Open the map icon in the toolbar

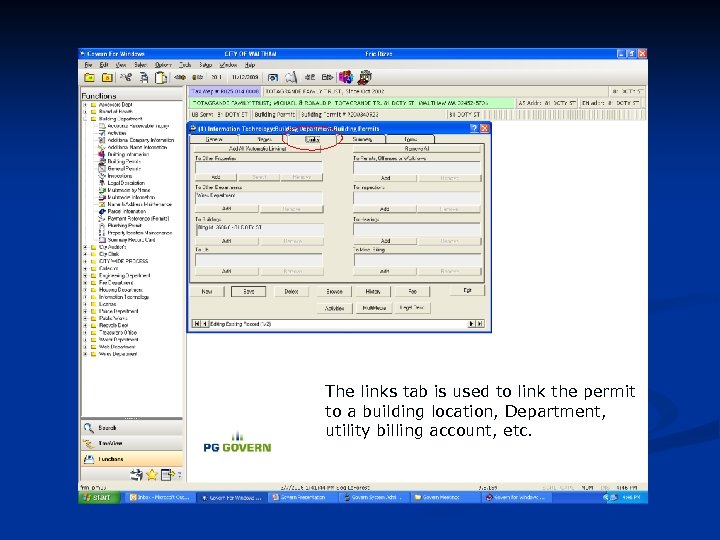point(291,77)
